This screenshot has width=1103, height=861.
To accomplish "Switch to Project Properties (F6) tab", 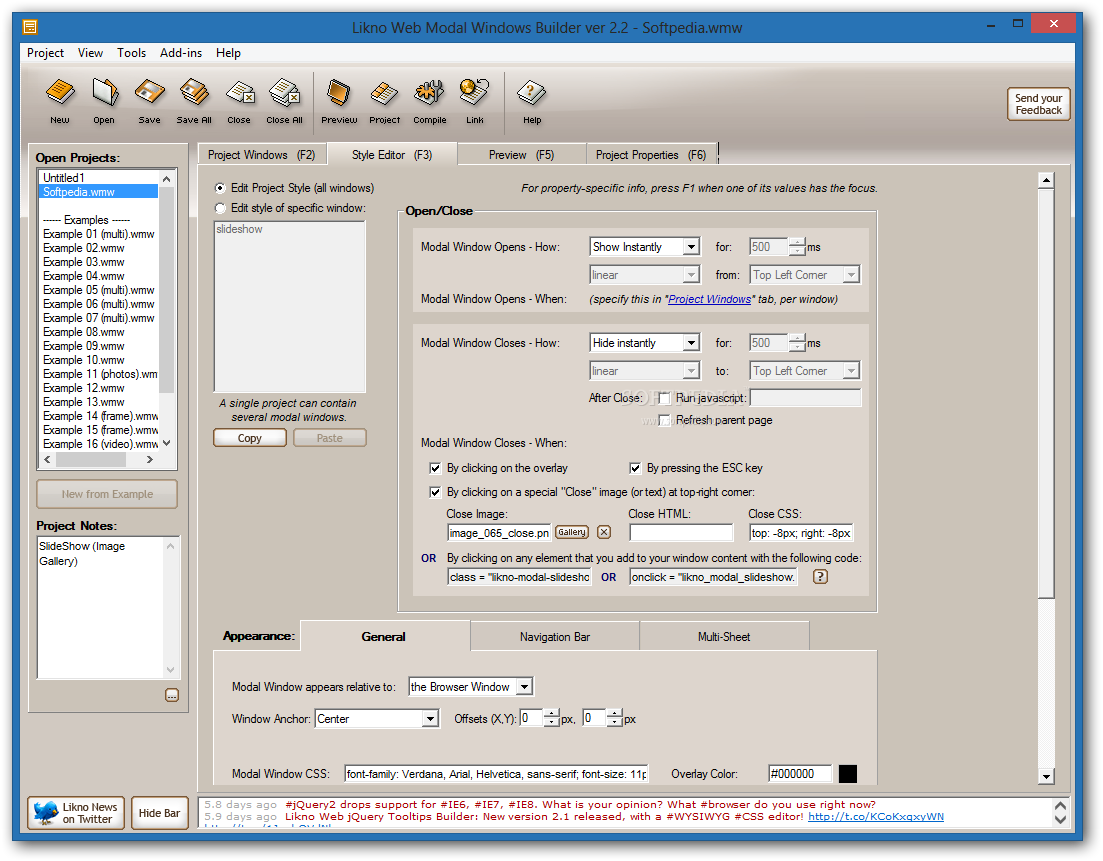I will coord(651,155).
